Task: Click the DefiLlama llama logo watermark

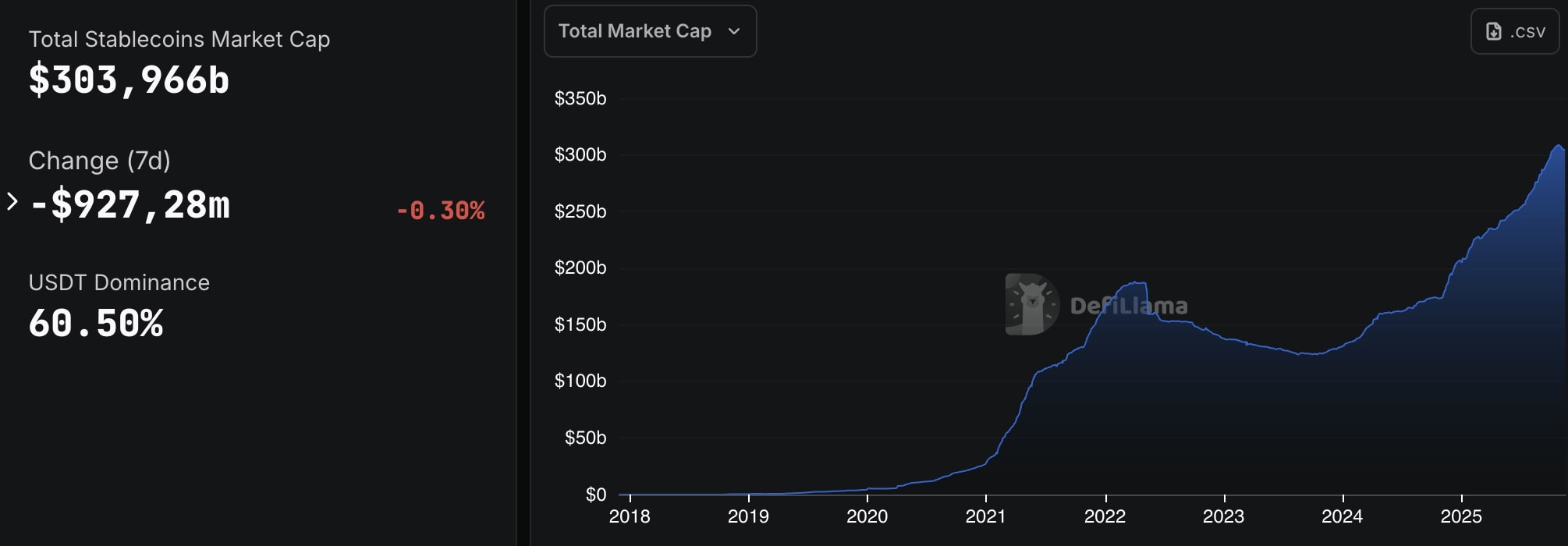Action: pyautogui.click(x=1032, y=304)
